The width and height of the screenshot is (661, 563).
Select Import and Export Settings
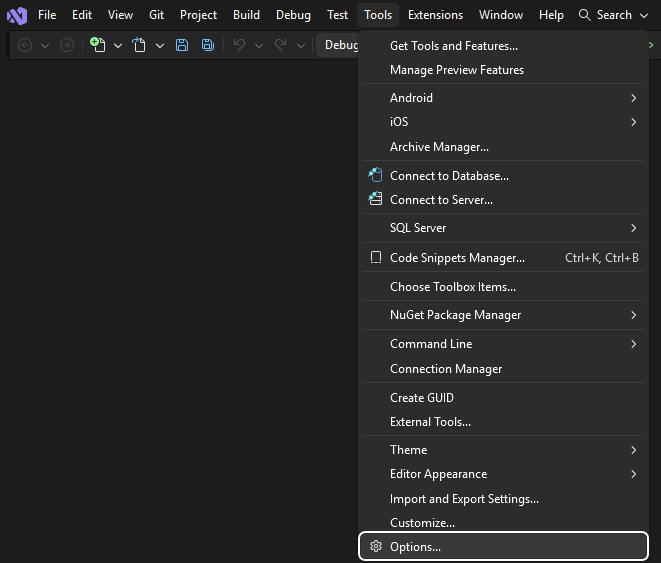point(503,499)
